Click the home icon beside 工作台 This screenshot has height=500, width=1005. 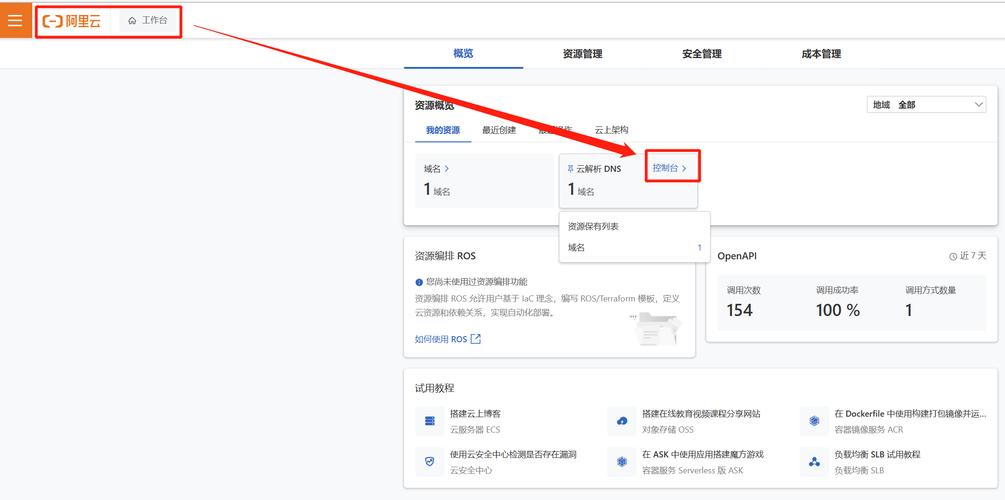[132, 20]
